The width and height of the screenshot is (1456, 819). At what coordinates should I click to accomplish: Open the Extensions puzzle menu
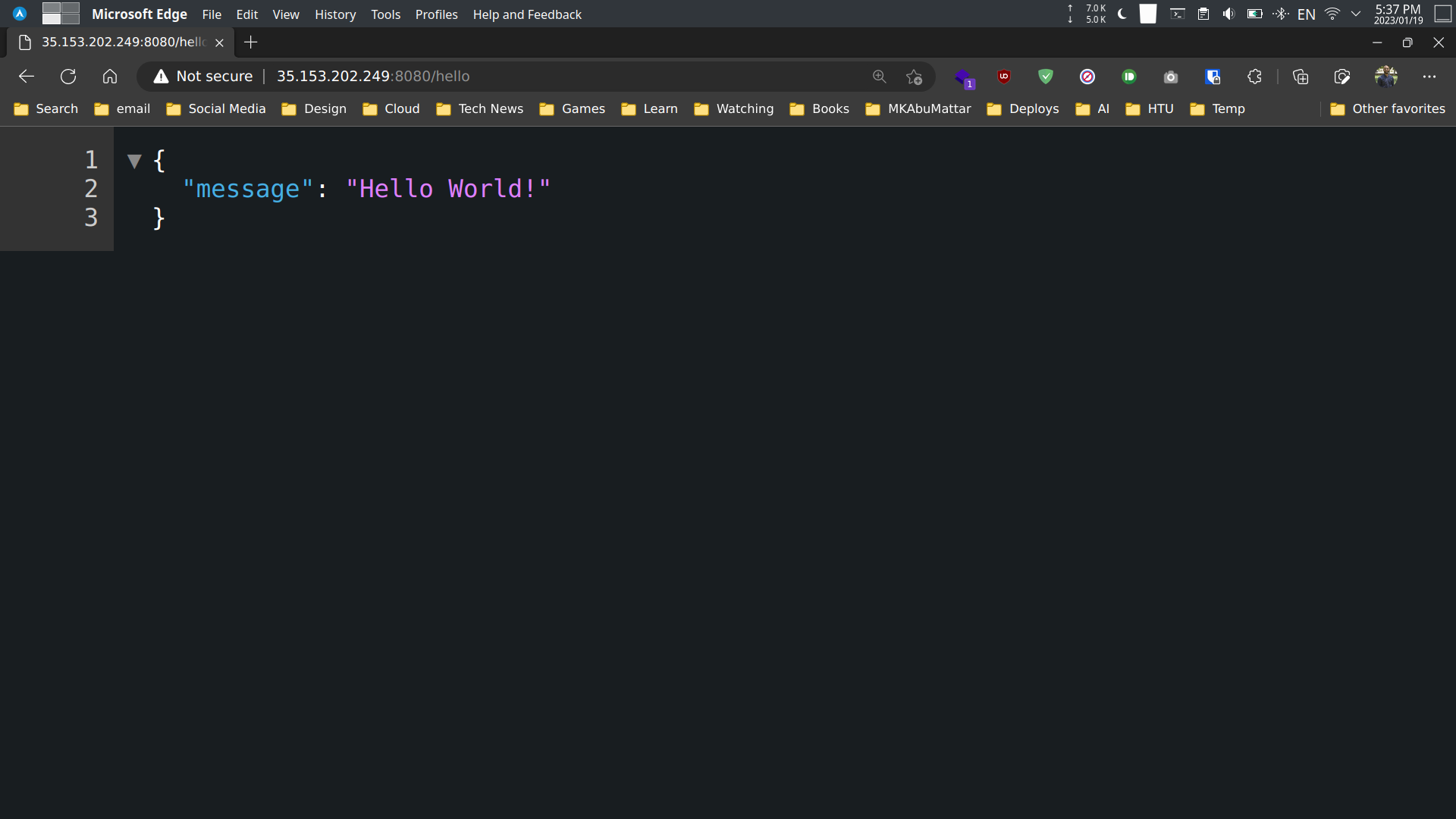(x=1254, y=76)
